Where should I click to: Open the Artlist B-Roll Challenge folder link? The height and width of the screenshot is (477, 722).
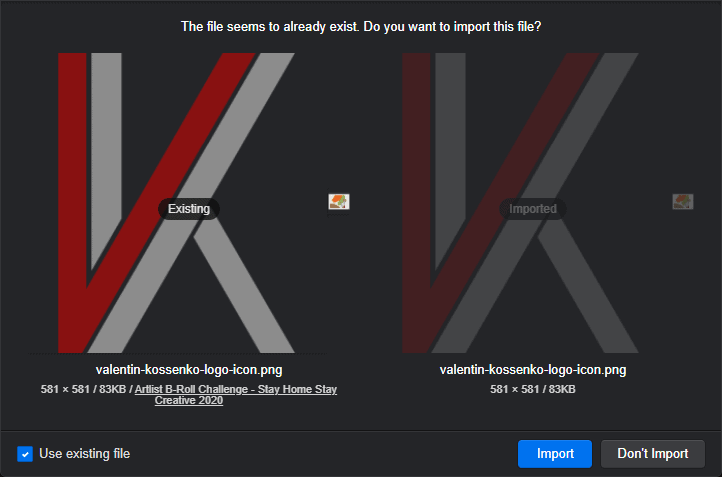point(236,395)
